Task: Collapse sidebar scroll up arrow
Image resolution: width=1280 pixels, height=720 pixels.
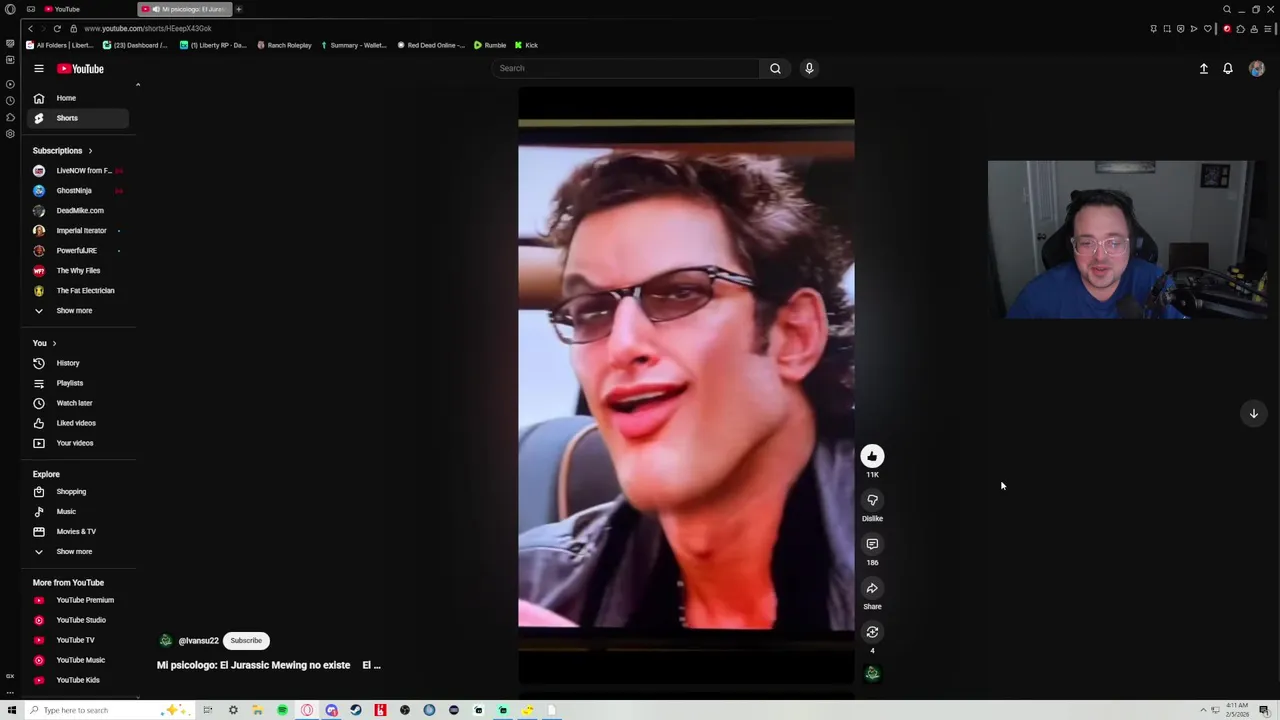Action: click(138, 85)
